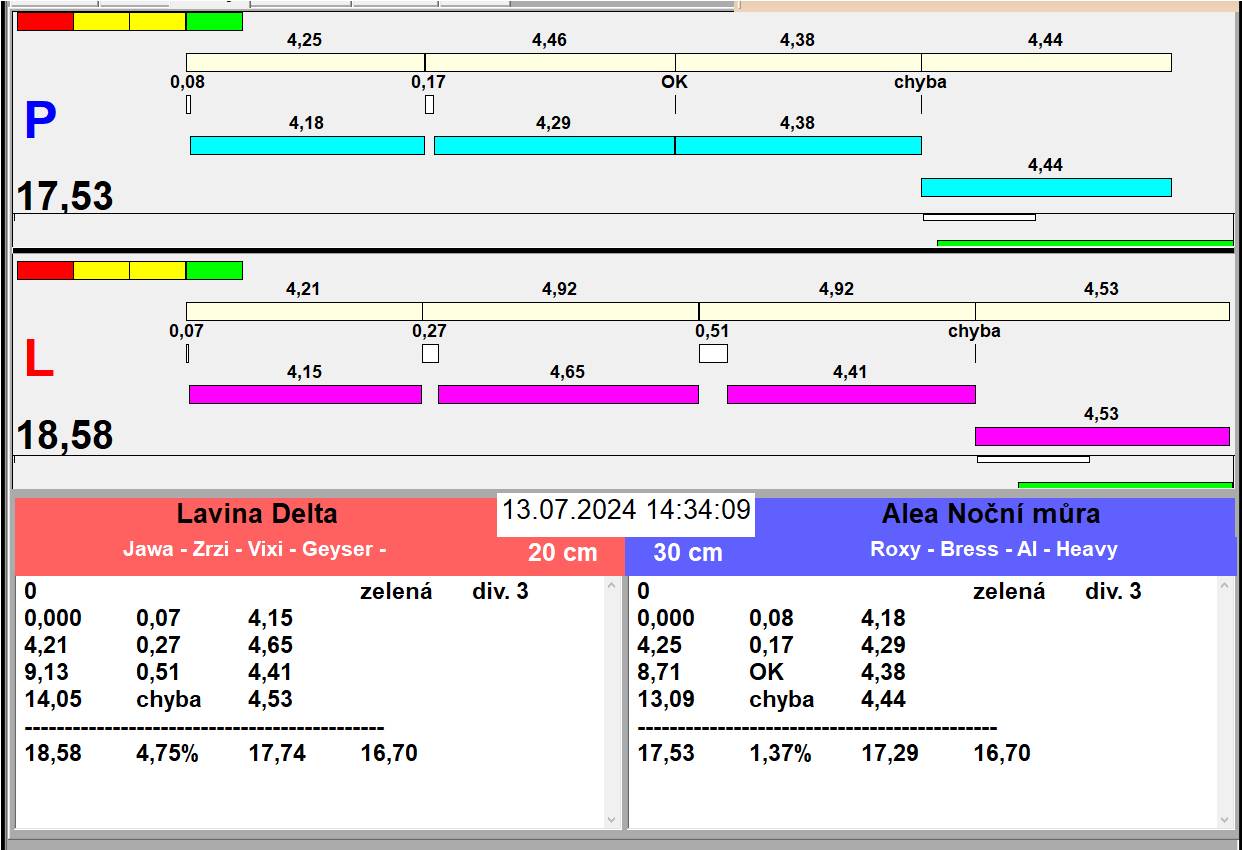Screen dimensions: 1242x850
Task: Select the cyan 4,18 run bar
Action: (x=307, y=145)
